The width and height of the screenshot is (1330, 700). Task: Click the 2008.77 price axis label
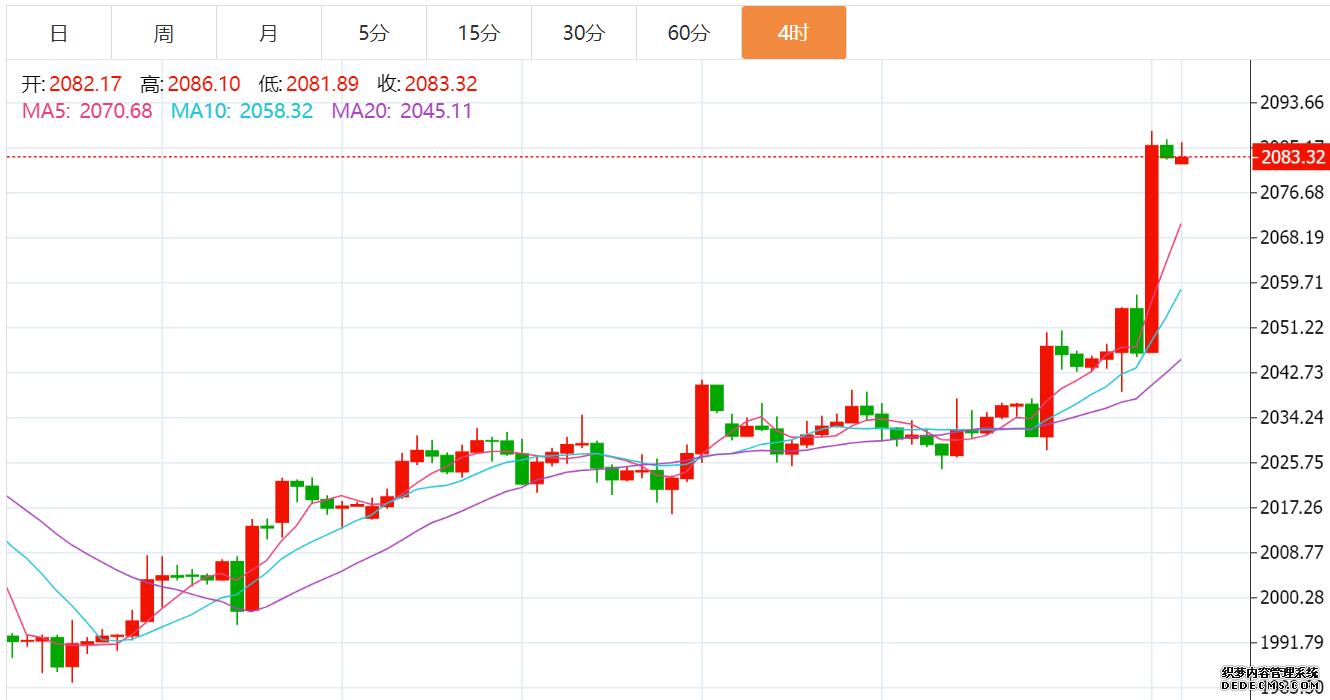pos(1293,553)
